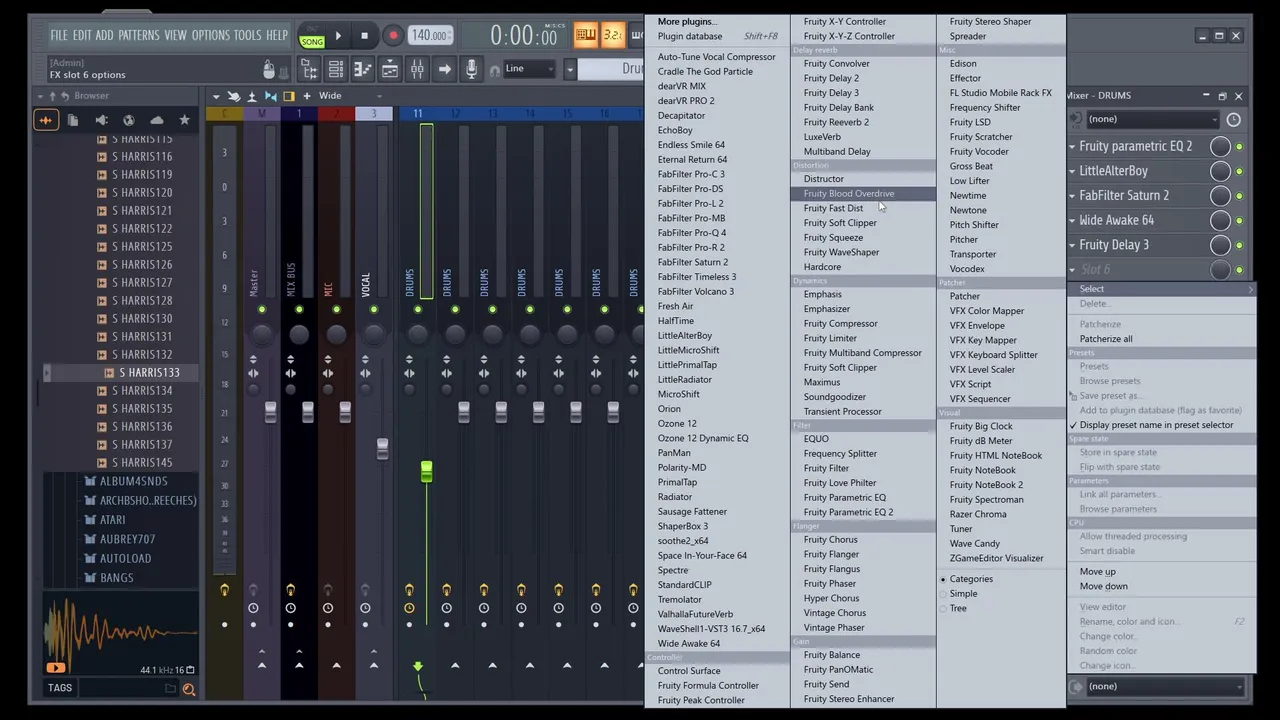
Task: Click the mixer latency clock icon
Action: click(x=1234, y=119)
